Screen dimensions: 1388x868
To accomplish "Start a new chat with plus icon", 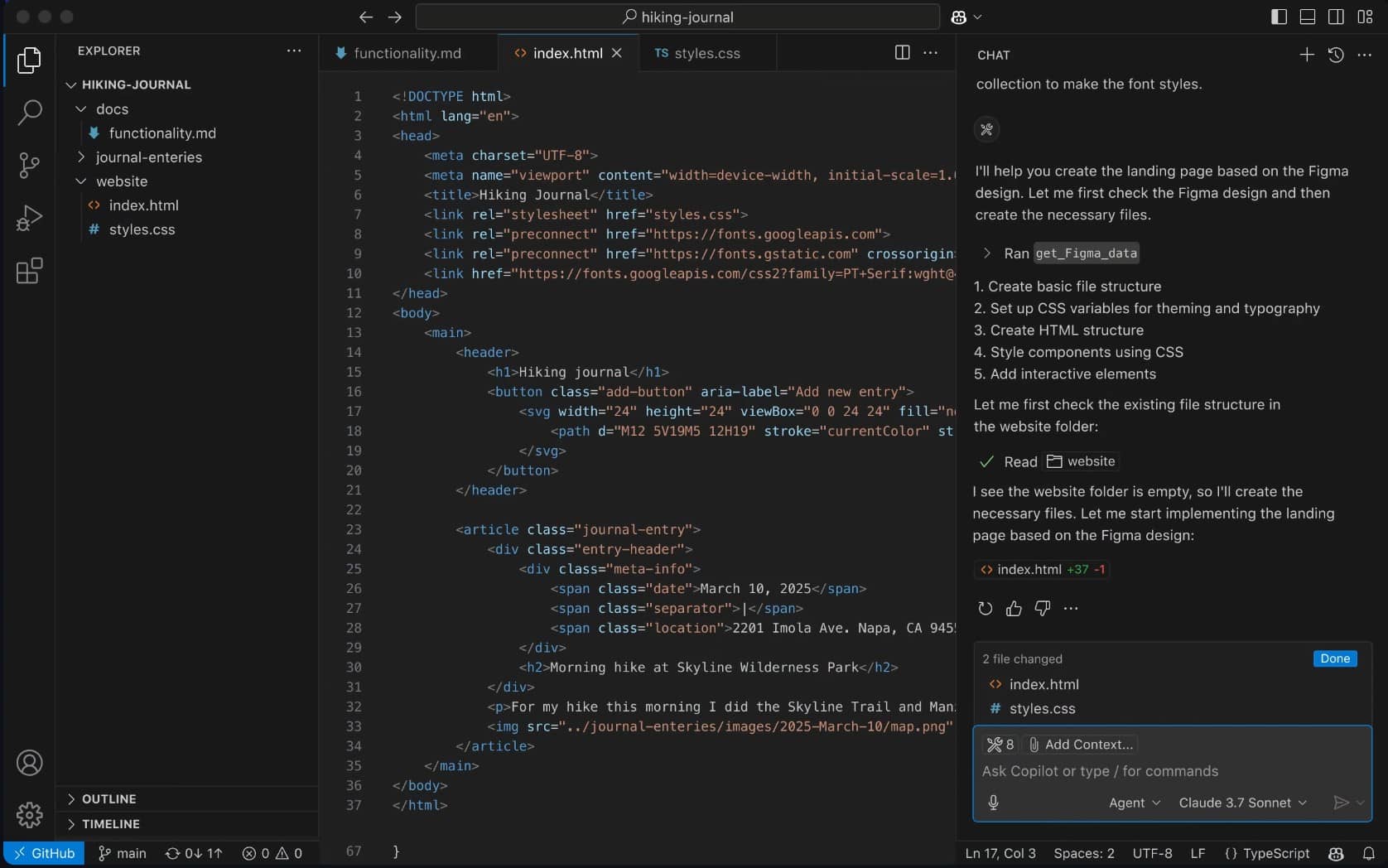I will coord(1307,55).
